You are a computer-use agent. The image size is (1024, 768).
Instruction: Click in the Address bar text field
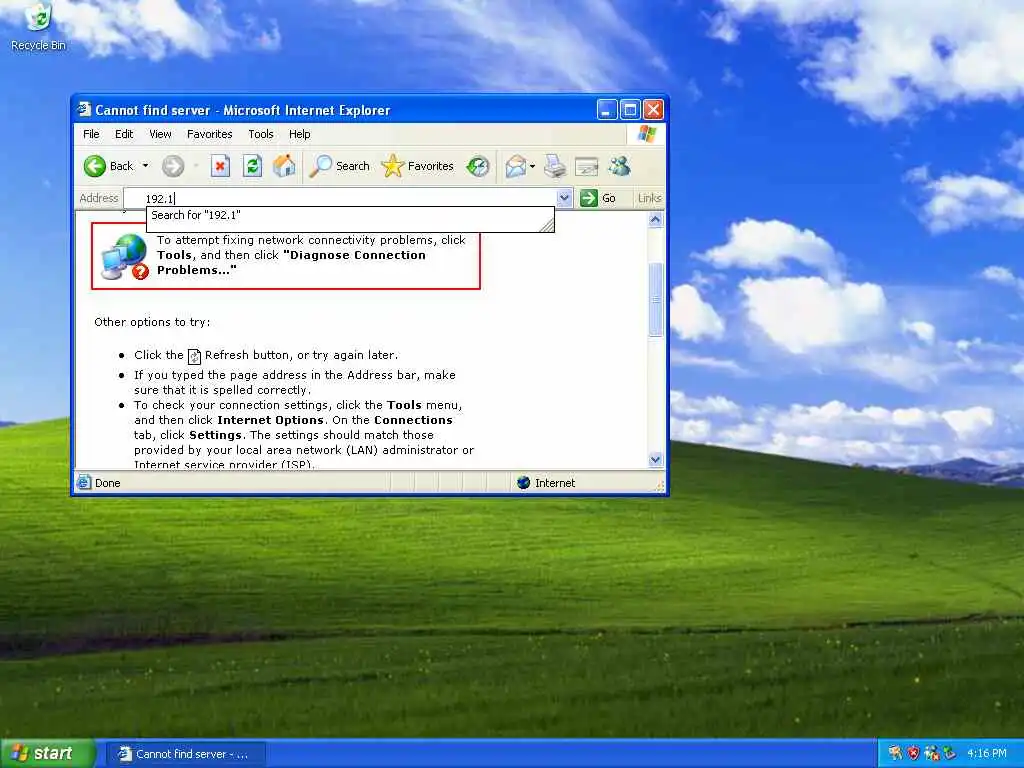click(x=340, y=198)
